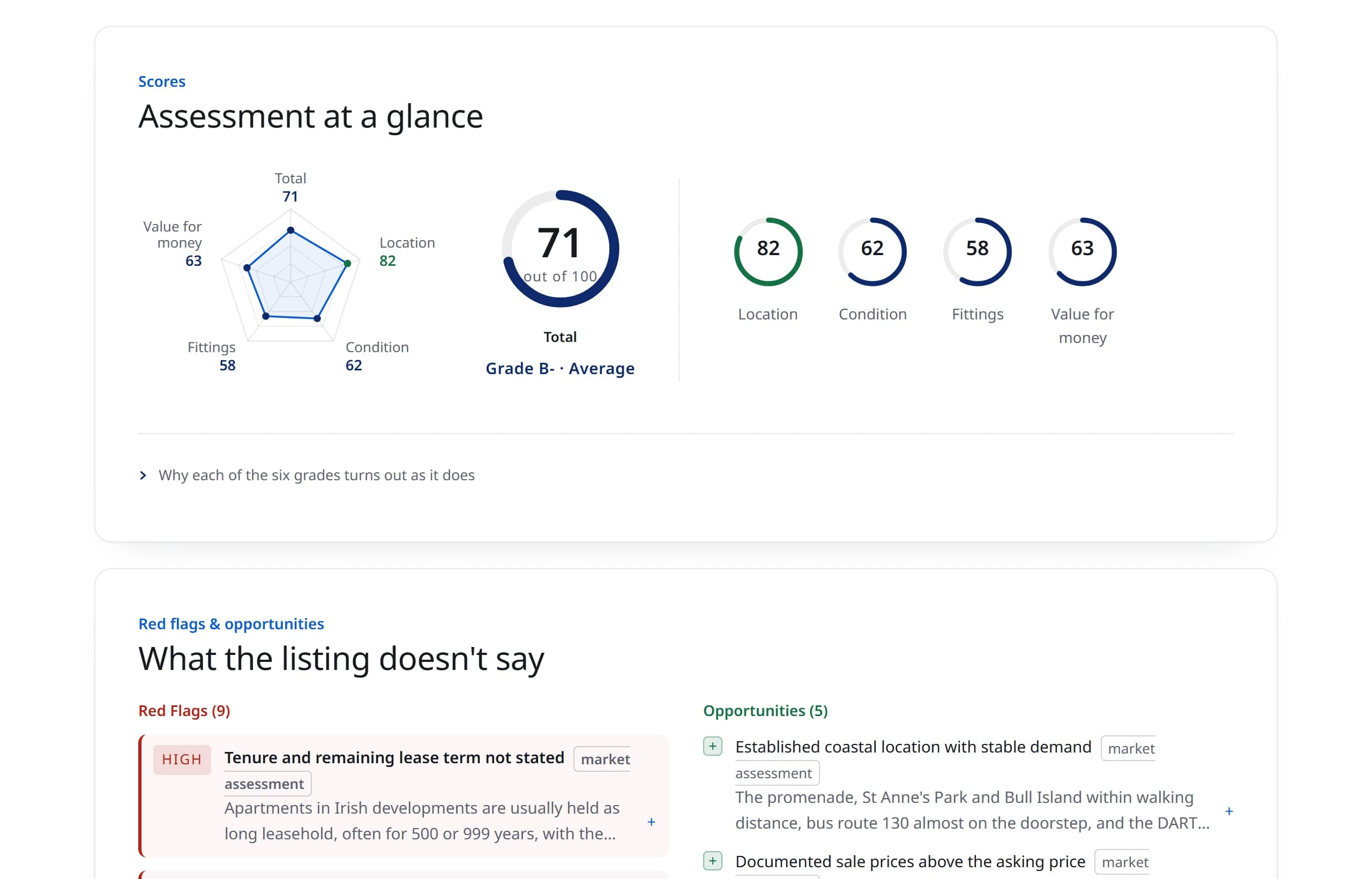Viewport: 1372px width, 879px height.
Task: Click the 'Opportunities (5)' heading
Action: 765,711
